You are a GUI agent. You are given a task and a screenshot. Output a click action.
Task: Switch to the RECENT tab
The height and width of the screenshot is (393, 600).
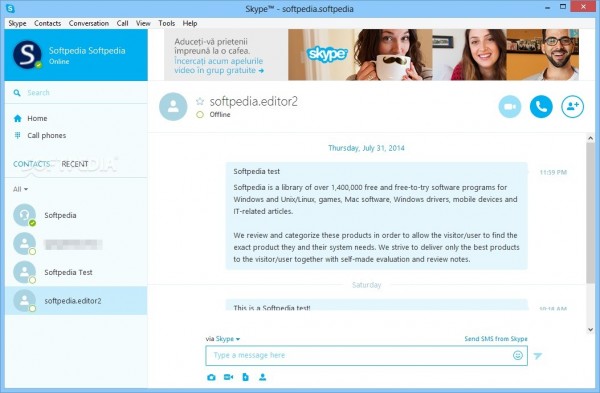click(75, 164)
